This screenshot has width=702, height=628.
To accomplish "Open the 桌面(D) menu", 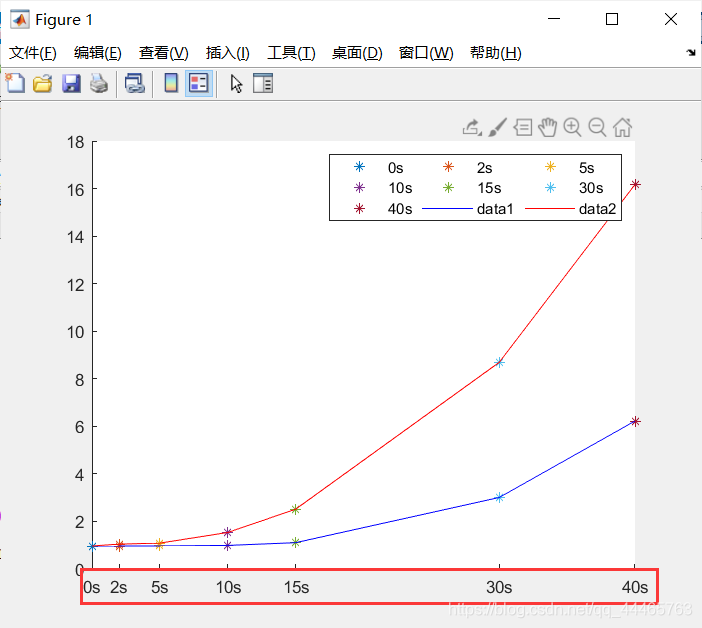I will click(357, 53).
